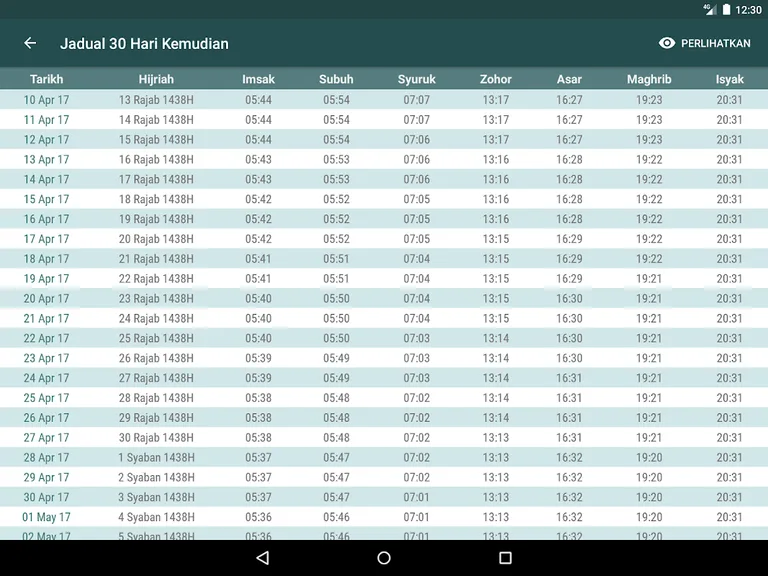Screen dimensions: 768x576
Task: Select the 25 Apr 17 date cell
Action: pos(47,398)
